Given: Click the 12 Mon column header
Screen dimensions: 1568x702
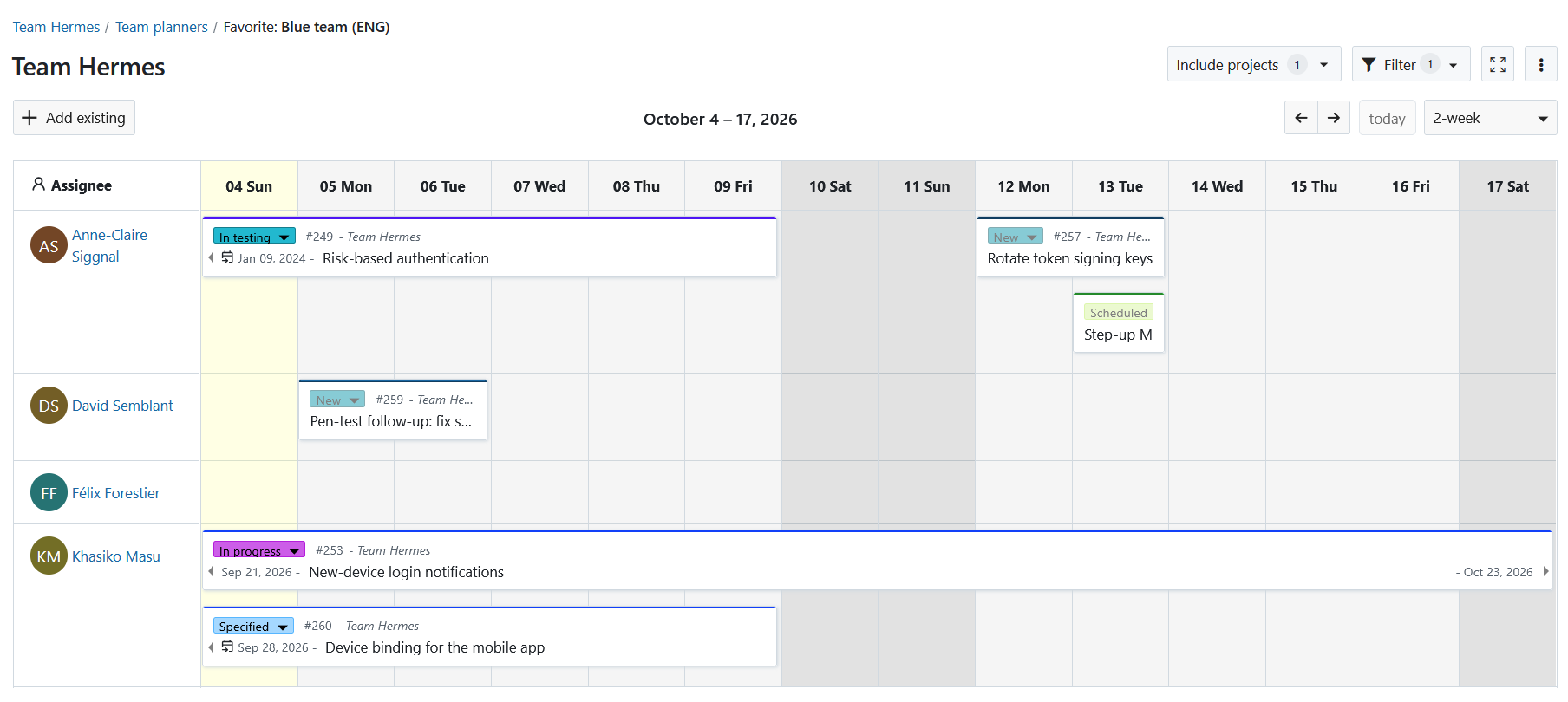Looking at the screenshot, I should click(1023, 185).
